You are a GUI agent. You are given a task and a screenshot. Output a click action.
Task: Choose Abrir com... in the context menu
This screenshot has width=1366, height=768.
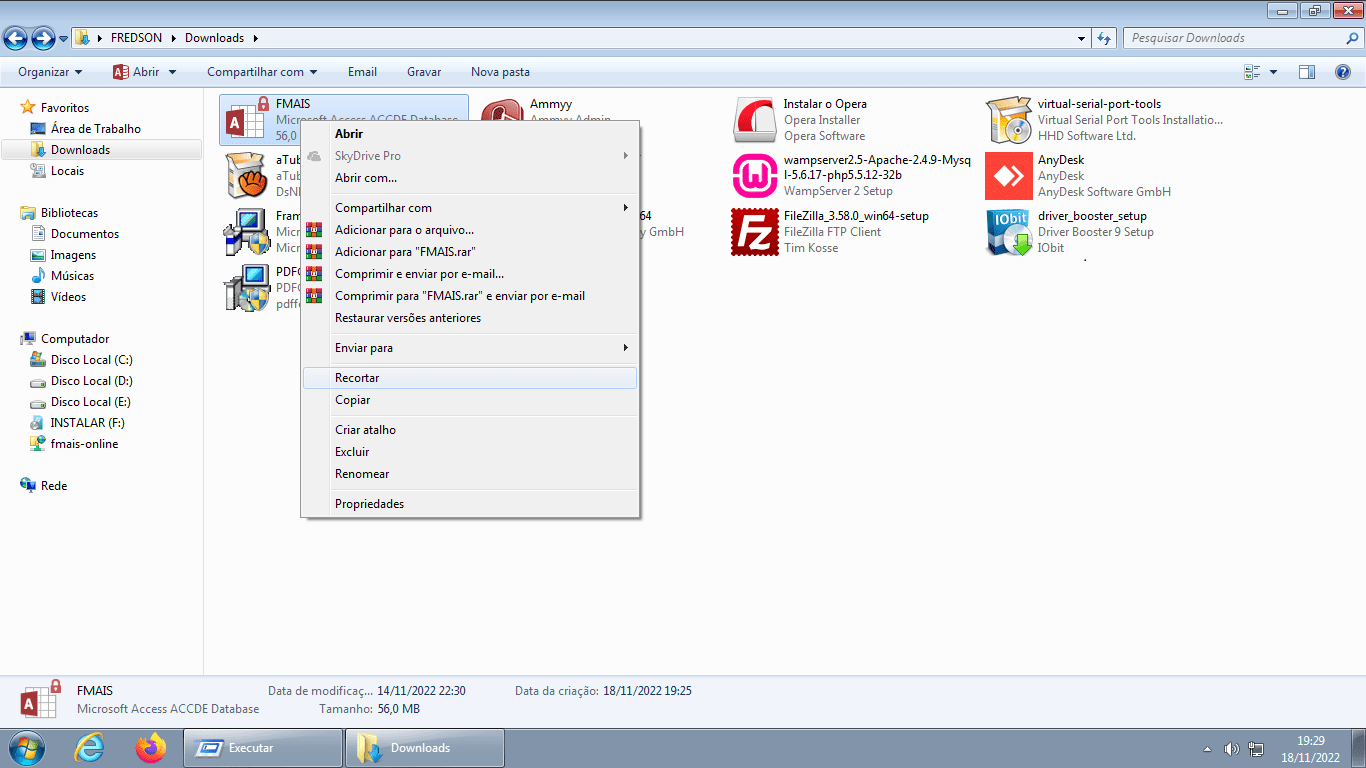(x=470, y=178)
